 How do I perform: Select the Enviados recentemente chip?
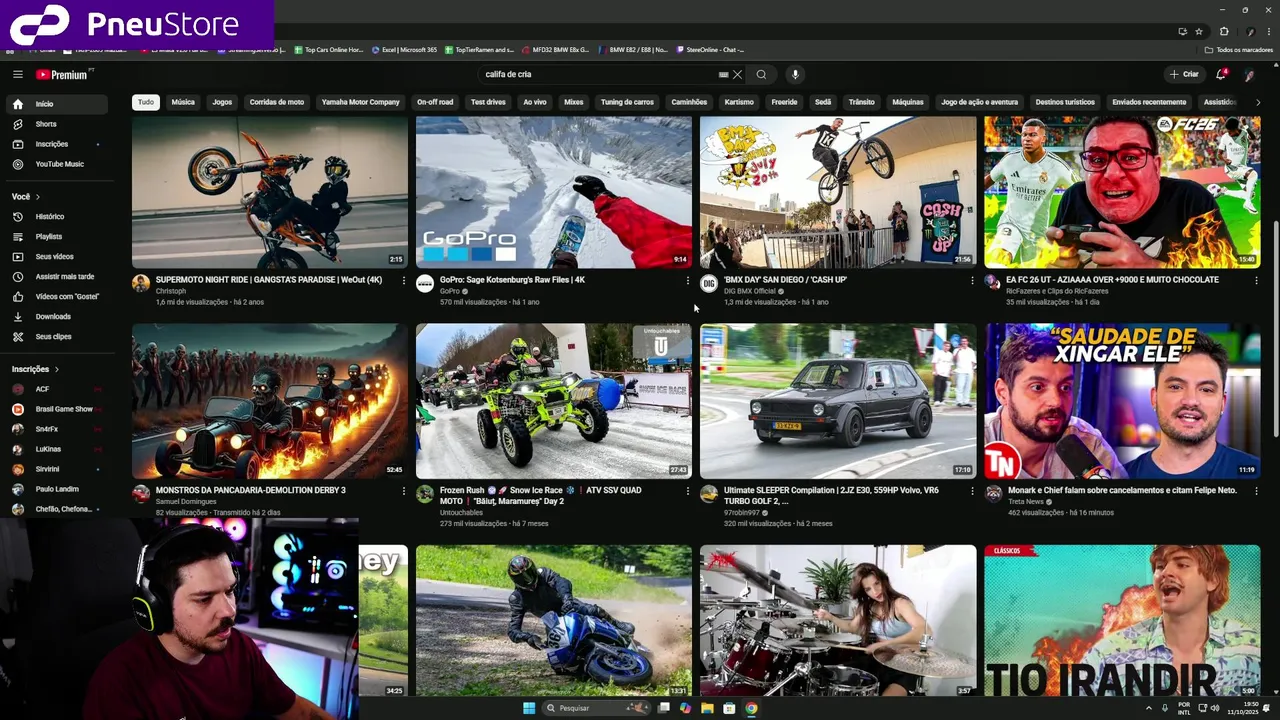click(1149, 102)
